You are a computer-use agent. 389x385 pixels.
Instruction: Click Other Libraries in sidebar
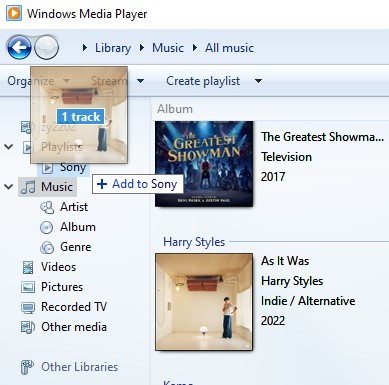pyautogui.click(x=79, y=367)
